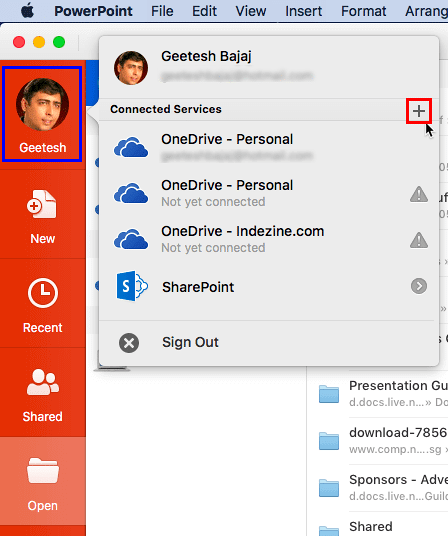Open the View menu
The width and height of the screenshot is (448, 536).
250,11
